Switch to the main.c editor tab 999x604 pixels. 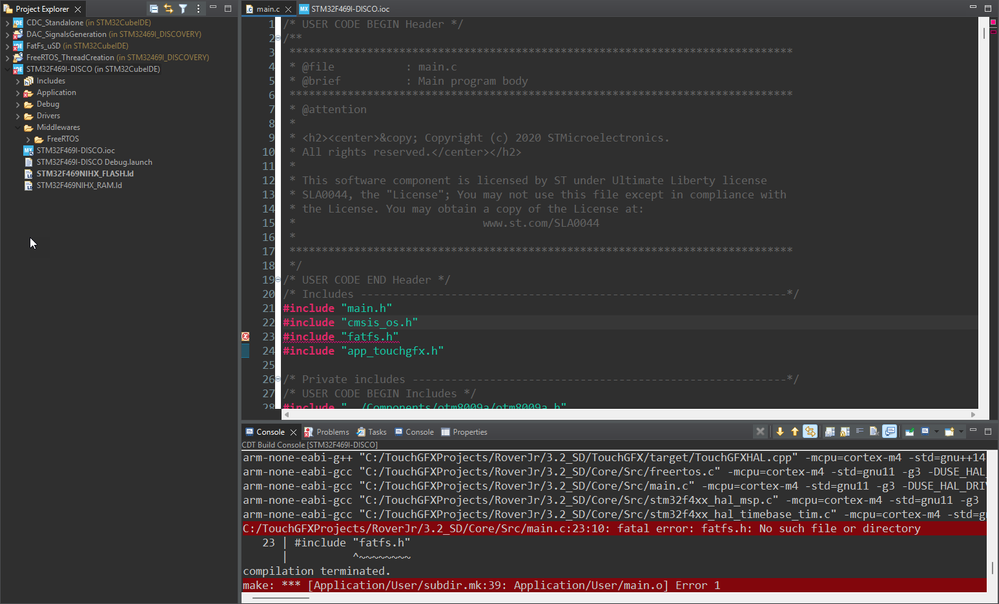[268, 9]
